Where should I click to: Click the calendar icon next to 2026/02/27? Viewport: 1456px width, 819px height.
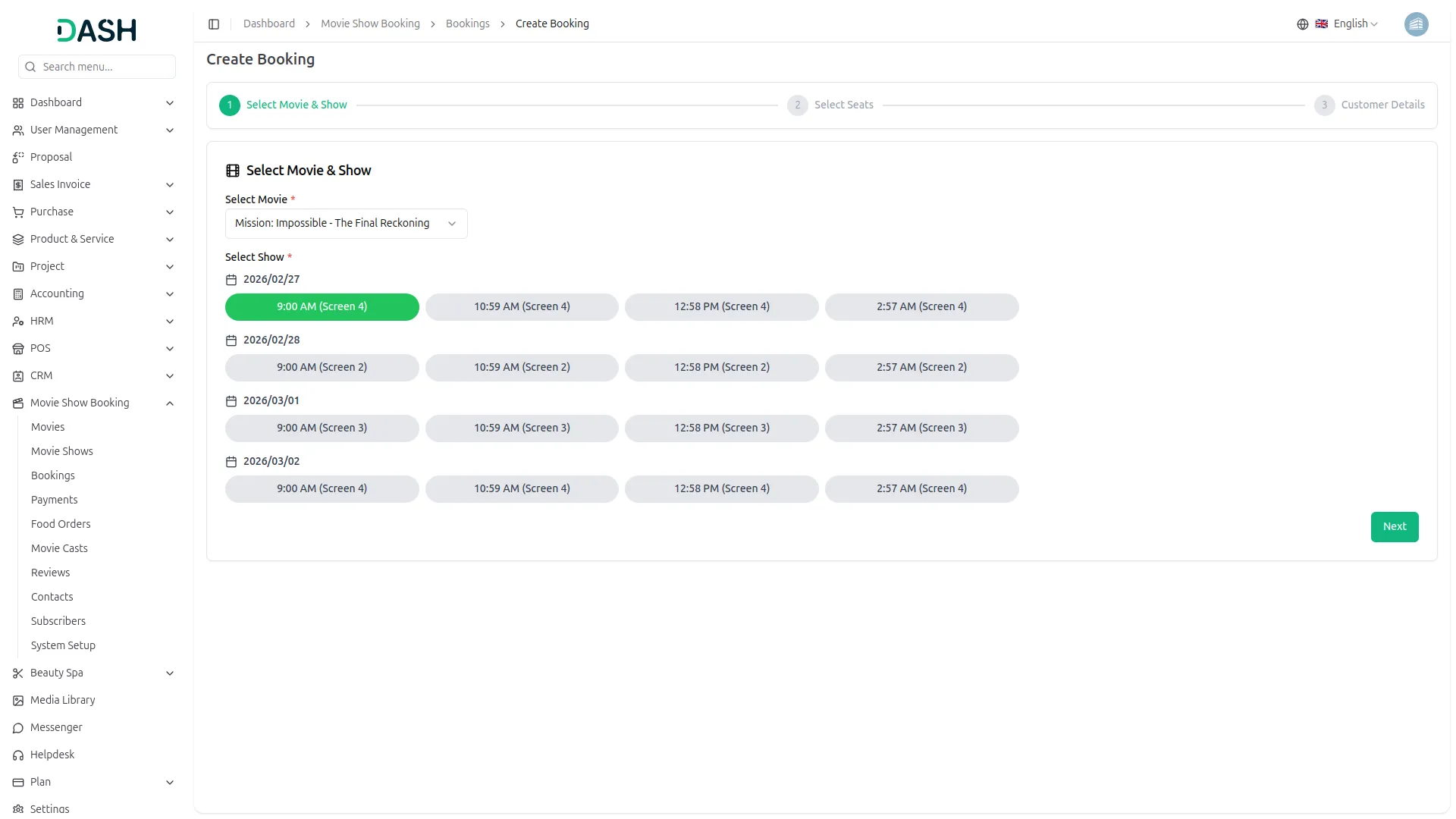tap(231, 280)
